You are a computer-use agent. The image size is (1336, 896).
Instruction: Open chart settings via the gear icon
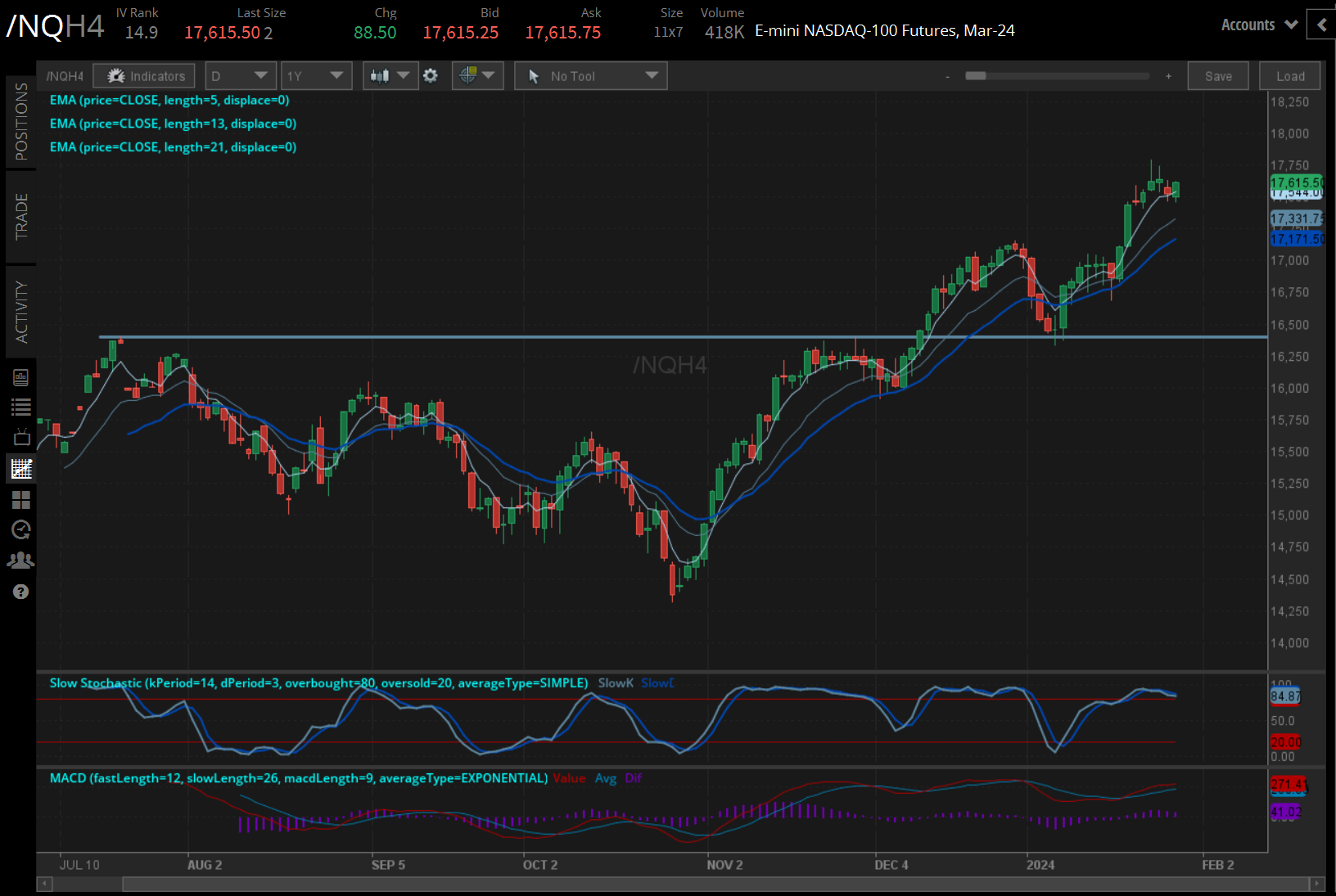point(431,75)
